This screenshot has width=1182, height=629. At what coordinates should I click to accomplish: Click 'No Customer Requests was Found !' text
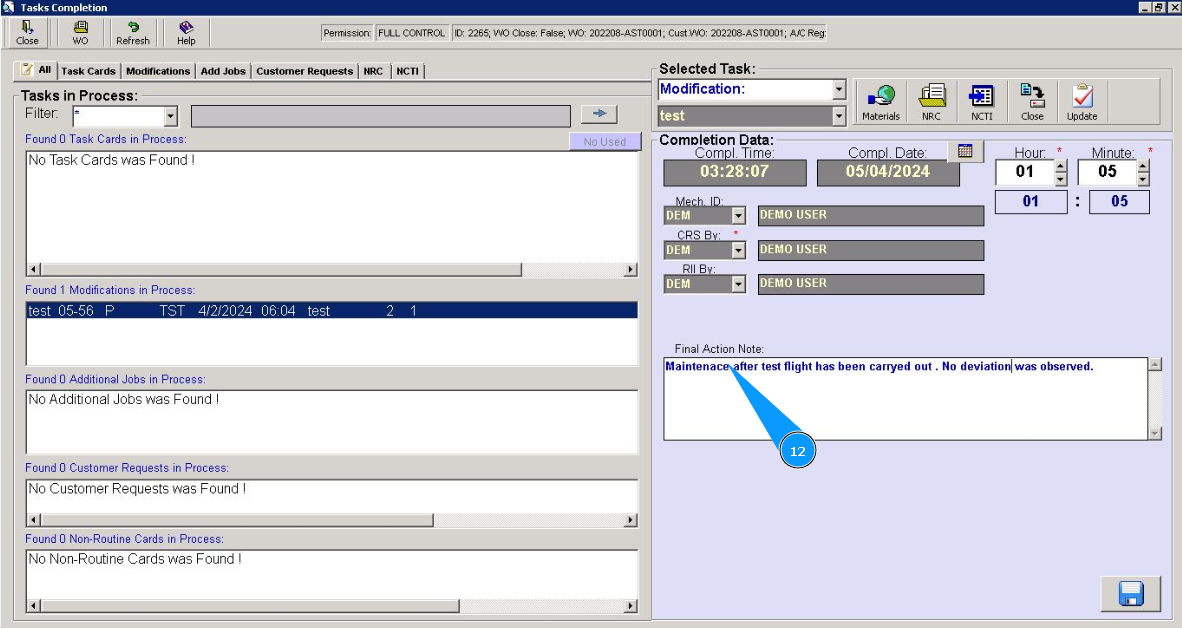pyautogui.click(x=137, y=488)
